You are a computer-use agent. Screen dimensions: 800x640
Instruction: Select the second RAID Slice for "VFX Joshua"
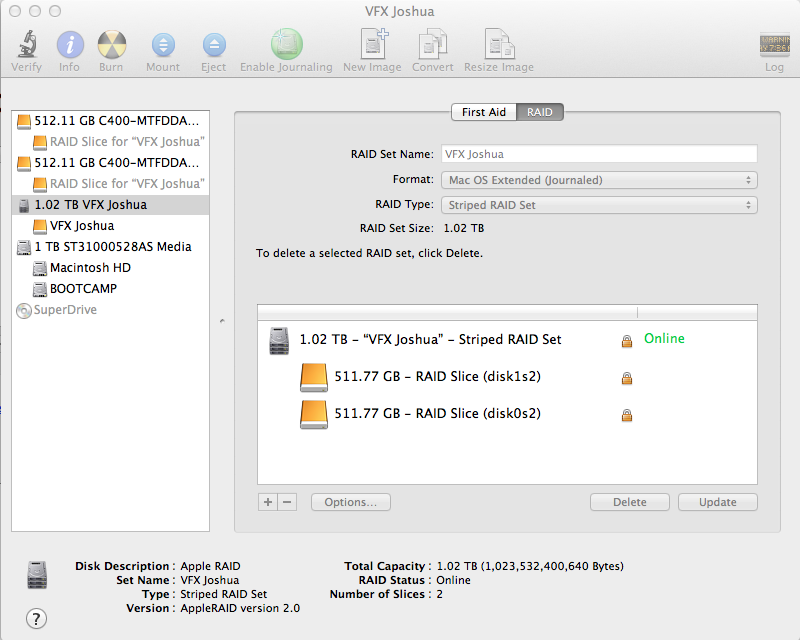110,184
